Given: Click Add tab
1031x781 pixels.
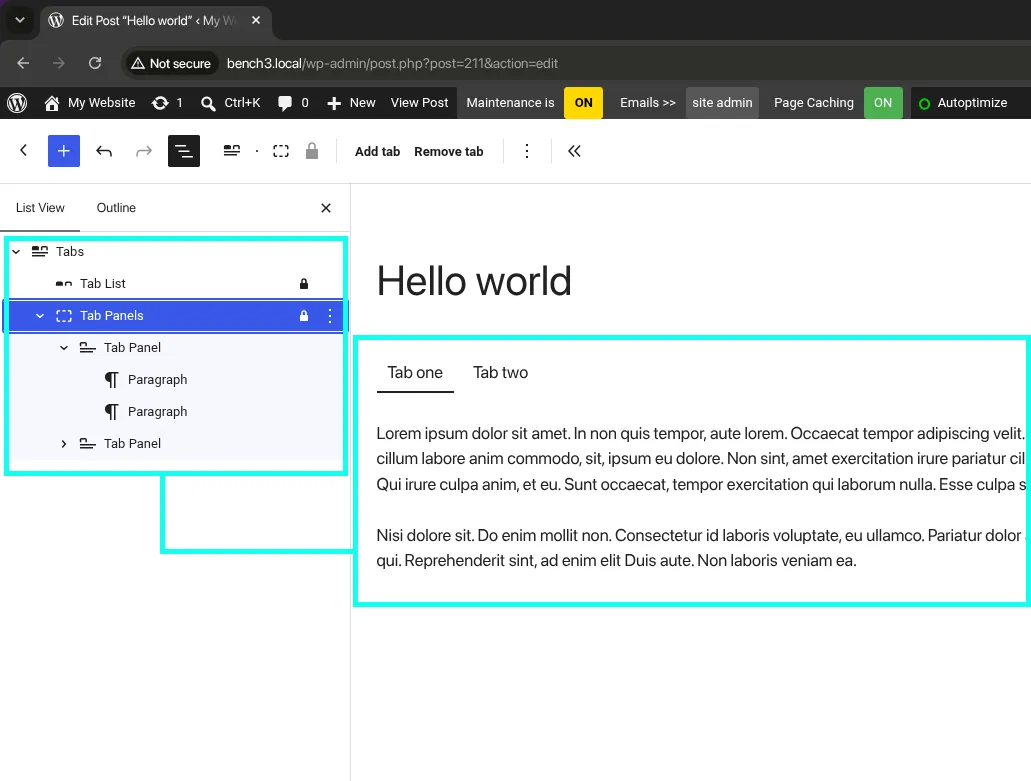Looking at the screenshot, I should [377, 151].
